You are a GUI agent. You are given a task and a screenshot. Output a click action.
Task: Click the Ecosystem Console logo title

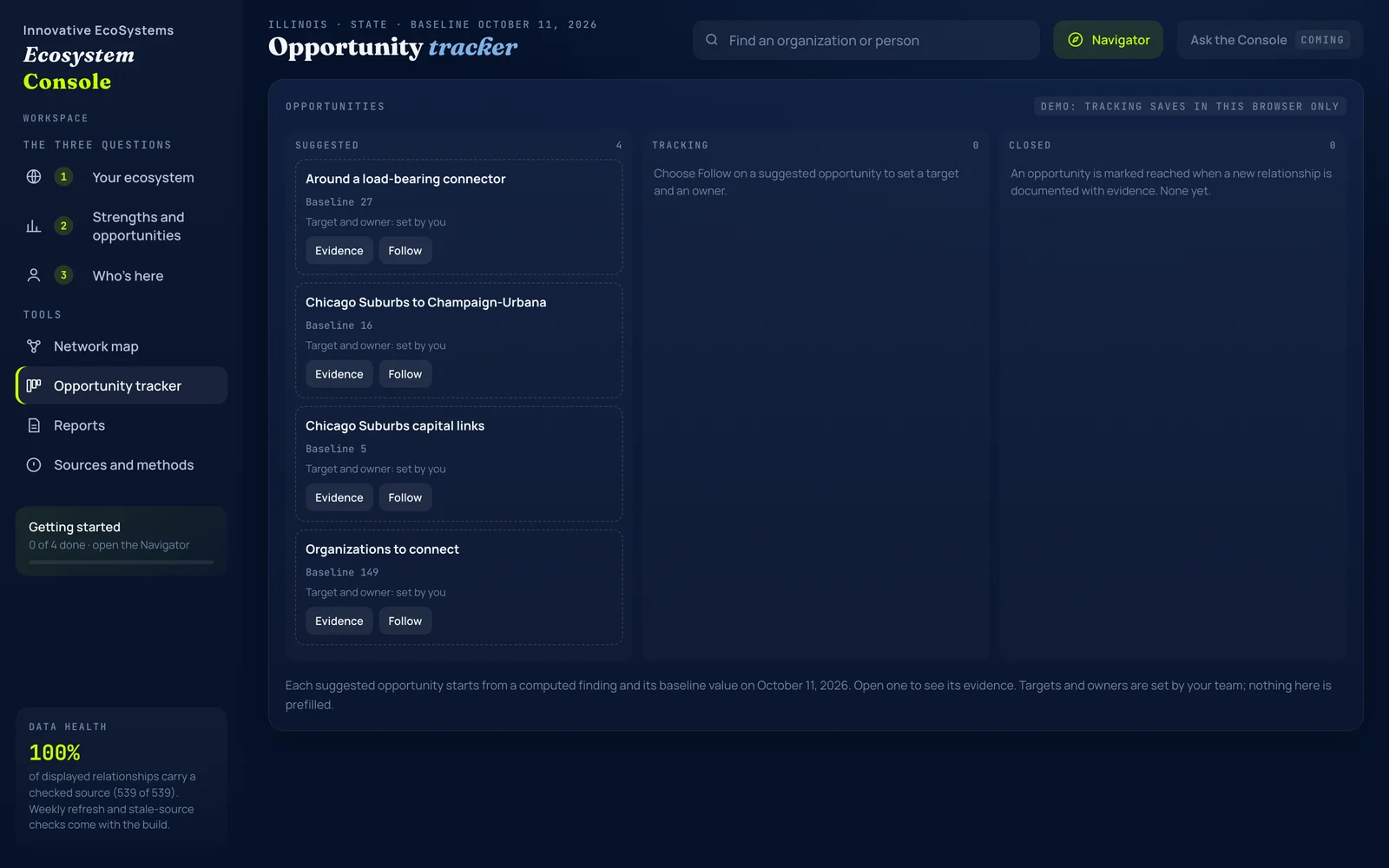click(79, 69)
